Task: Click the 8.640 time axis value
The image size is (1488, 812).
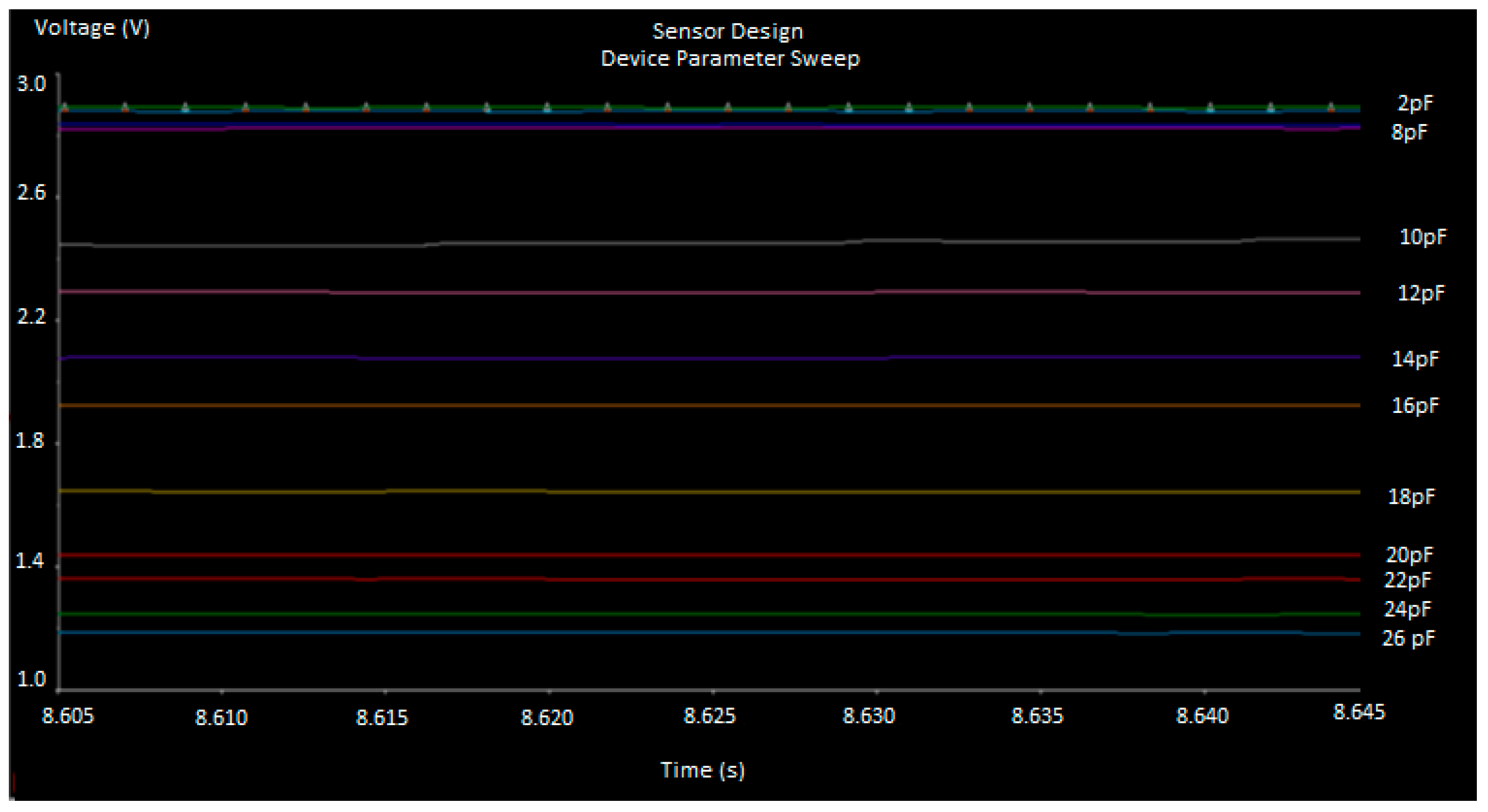Action: pos(1203,716)
